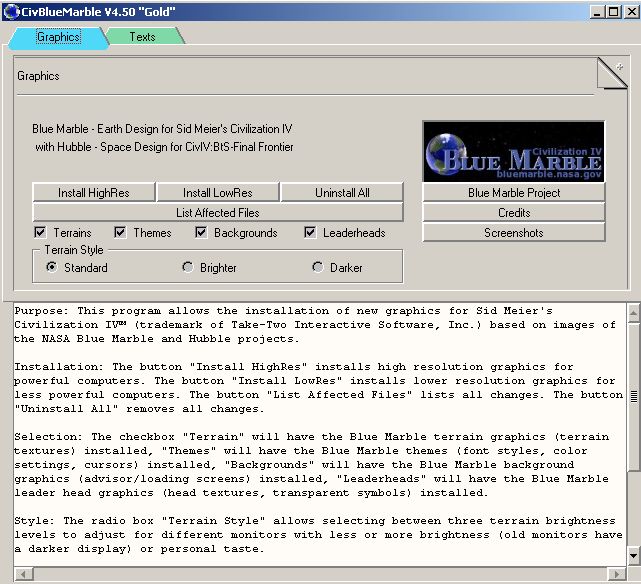The height and width of the screenshot is (584, 641).
Task: Toggle the Leaderheads checkbox
Action: click(310, 233)
